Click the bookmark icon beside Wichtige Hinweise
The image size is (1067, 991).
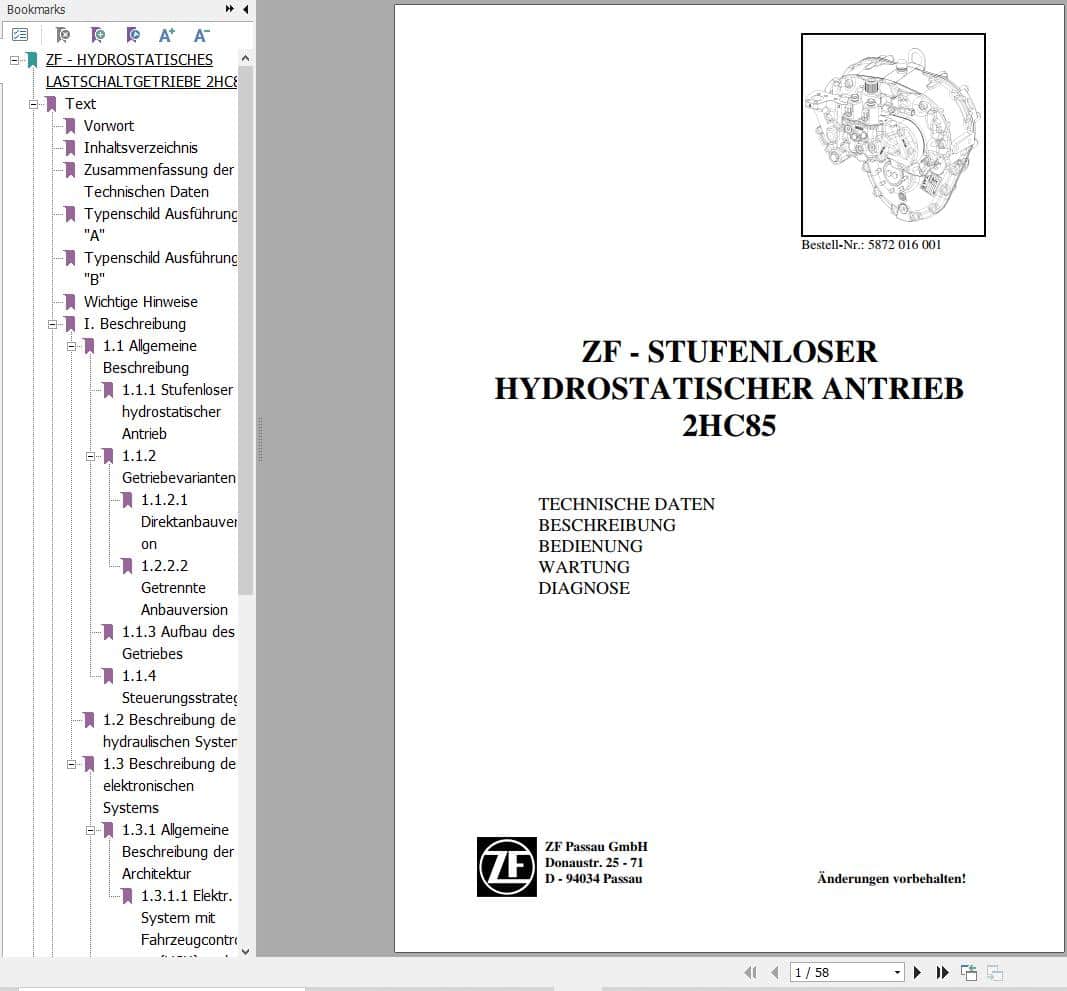(70, 302)
